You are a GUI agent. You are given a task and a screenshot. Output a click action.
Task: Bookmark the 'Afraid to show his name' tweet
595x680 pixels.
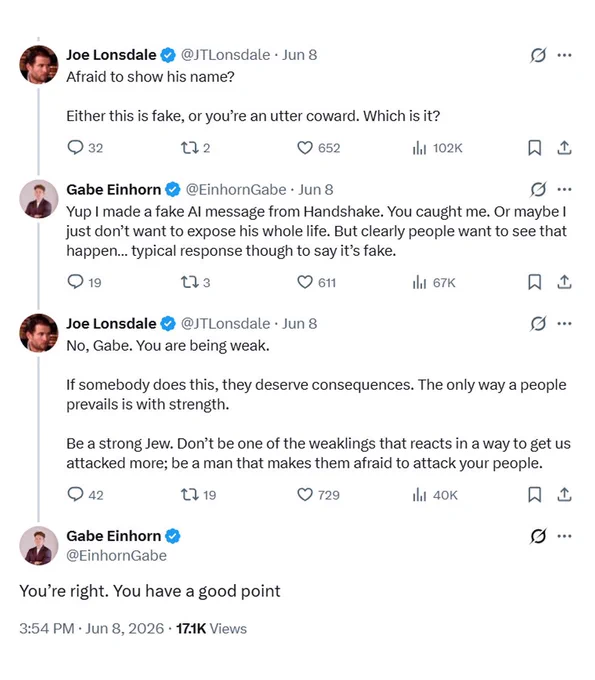coord(534,148)
